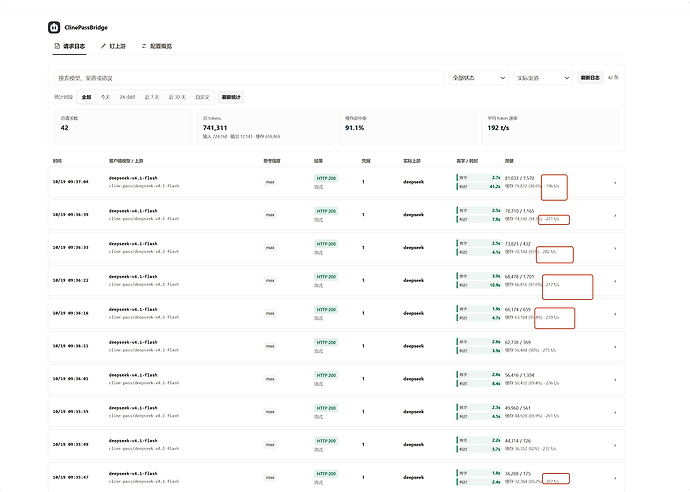The width and height of the screenshot is (690, 492).
Task: Select the 'All' time range option
Action: [x=86, y=97]
